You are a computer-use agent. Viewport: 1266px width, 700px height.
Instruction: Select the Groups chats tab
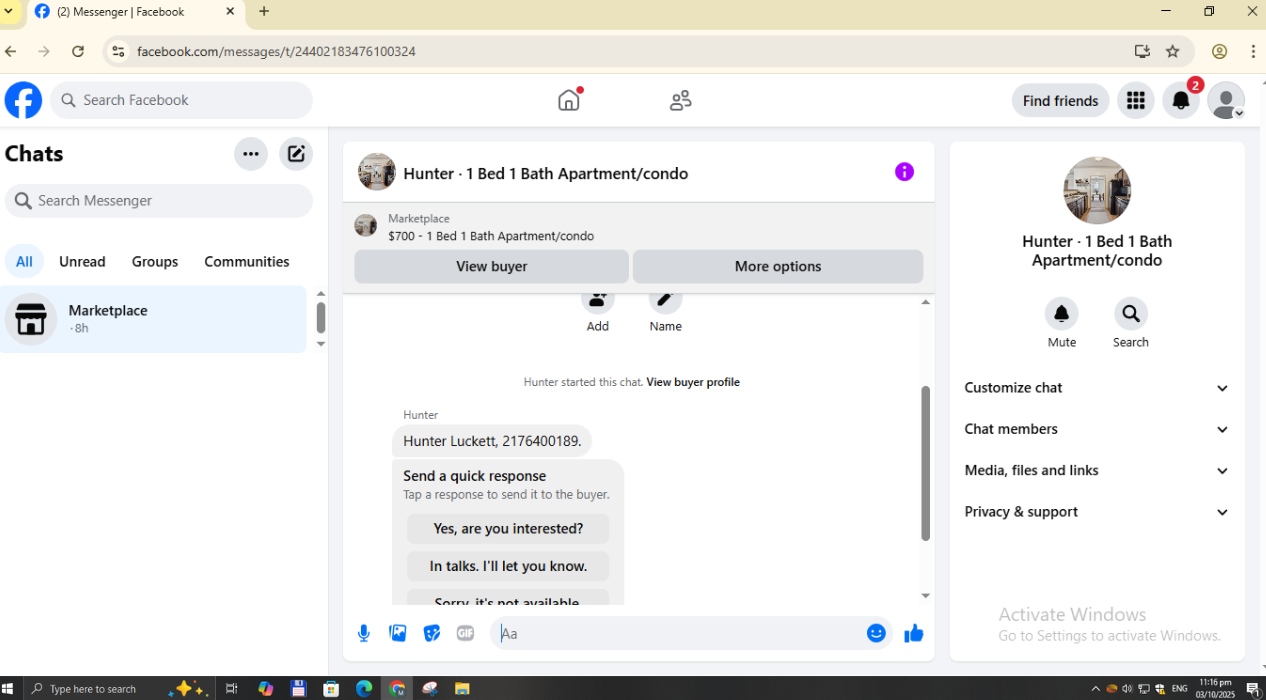[x=155, y=261]
